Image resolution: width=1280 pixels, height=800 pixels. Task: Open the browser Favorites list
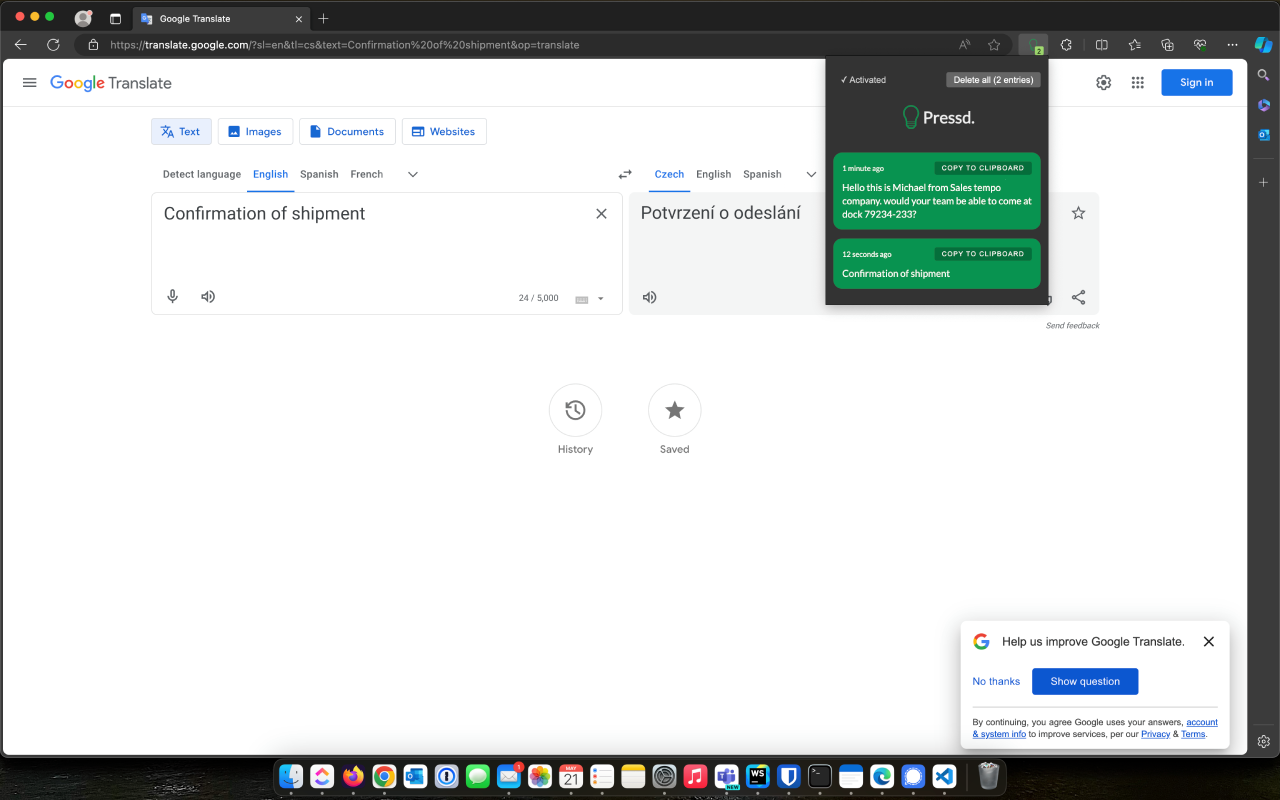click(x=1134, y=45)
